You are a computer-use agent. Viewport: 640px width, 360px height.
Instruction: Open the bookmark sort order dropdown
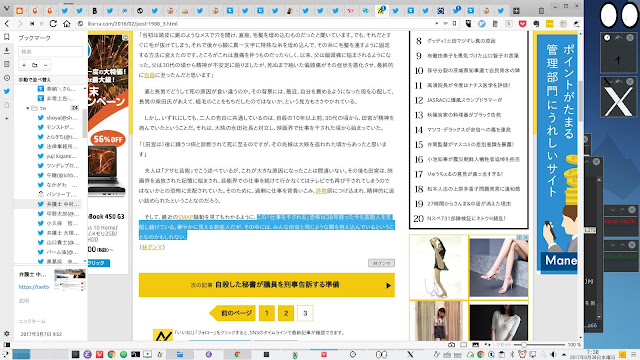click(51, 80)
